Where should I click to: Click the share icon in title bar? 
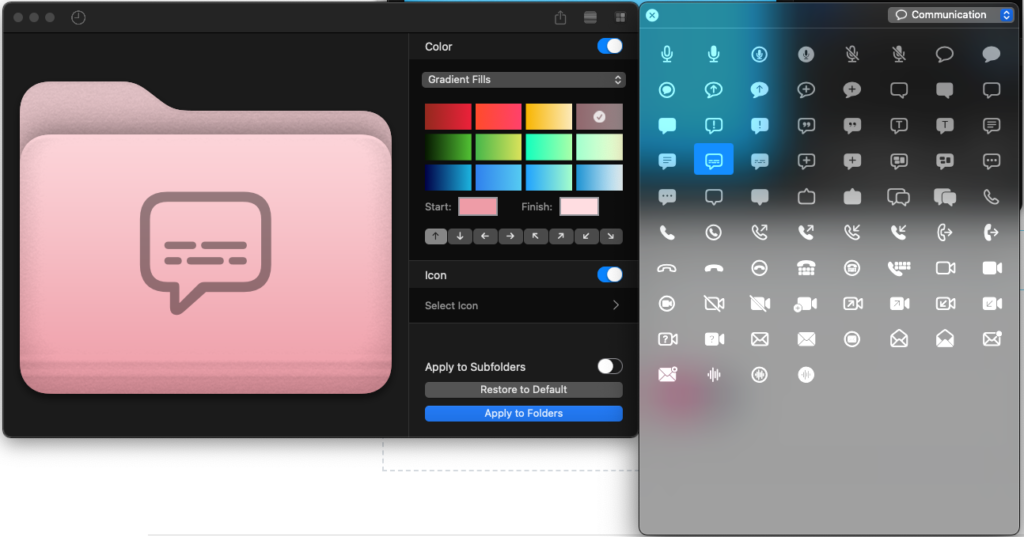tap(560, 17)
